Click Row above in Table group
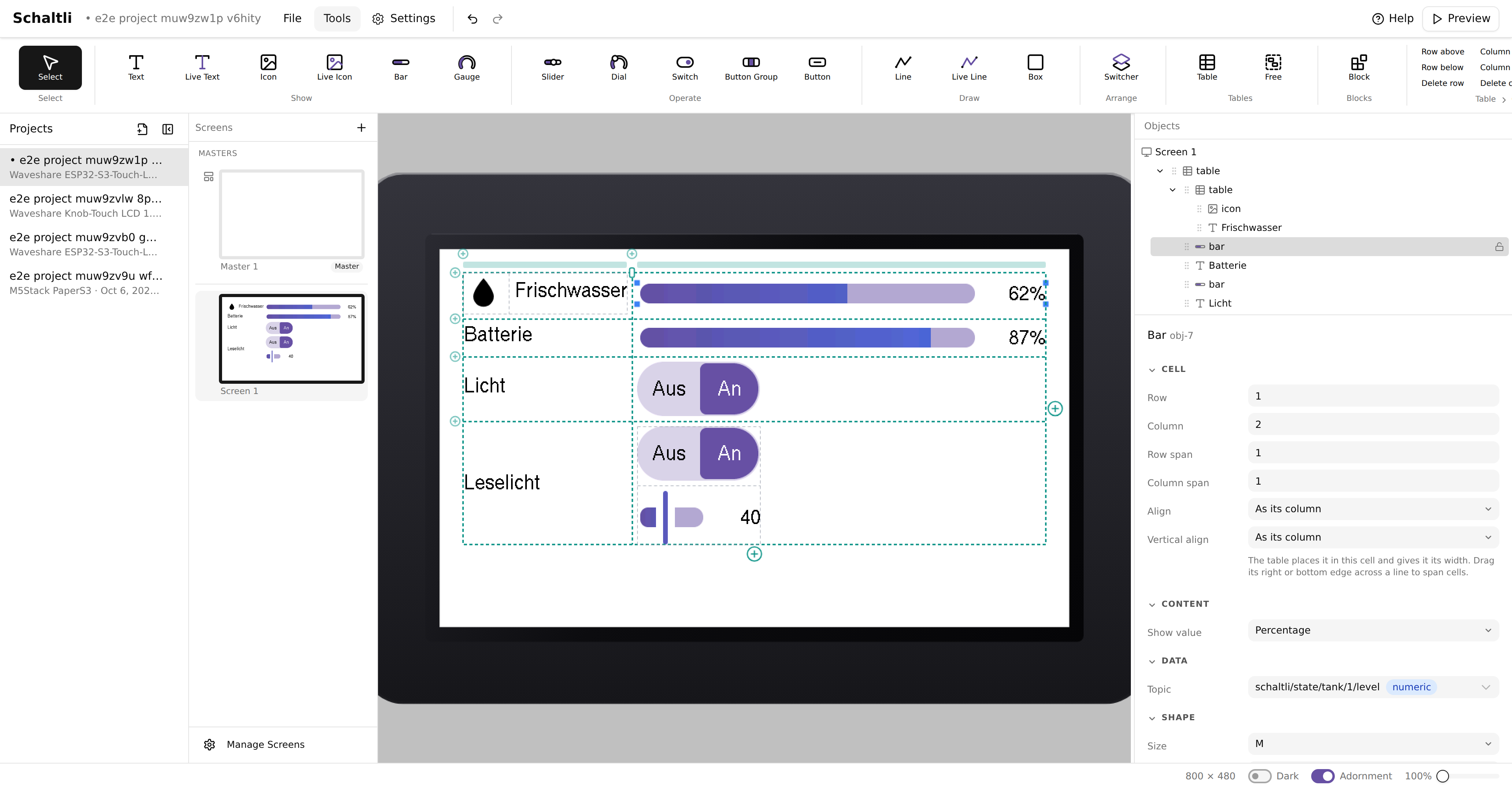The height and width of the screenshot is (788, 1512). click(x=1442, y=52)
